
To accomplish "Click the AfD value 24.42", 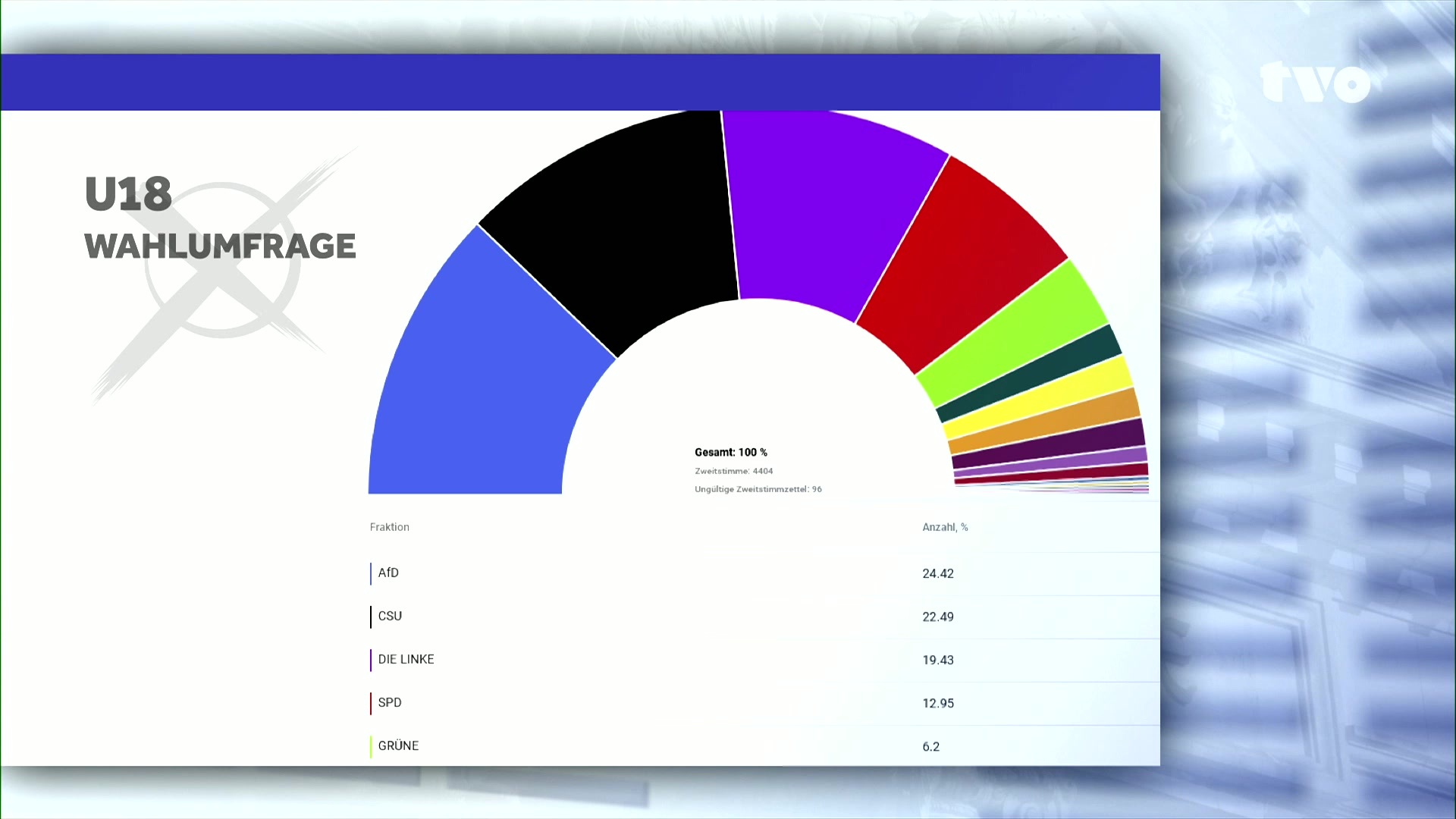I will tap(938, 573).
